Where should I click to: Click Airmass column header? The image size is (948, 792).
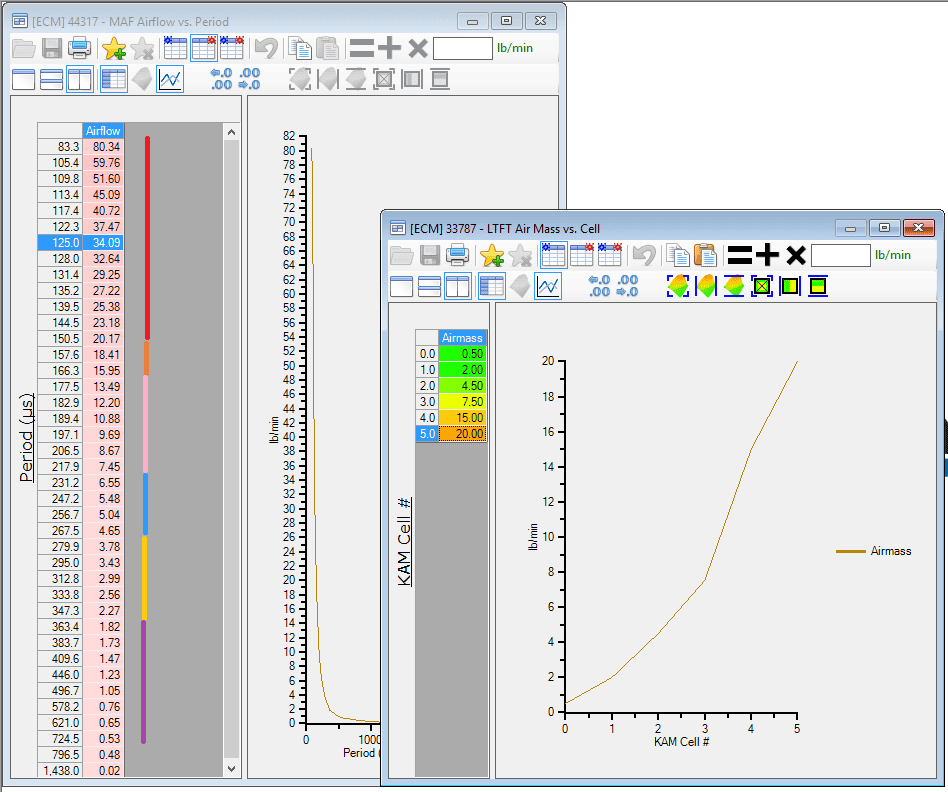pyautogui.click(x=462, y=337)
